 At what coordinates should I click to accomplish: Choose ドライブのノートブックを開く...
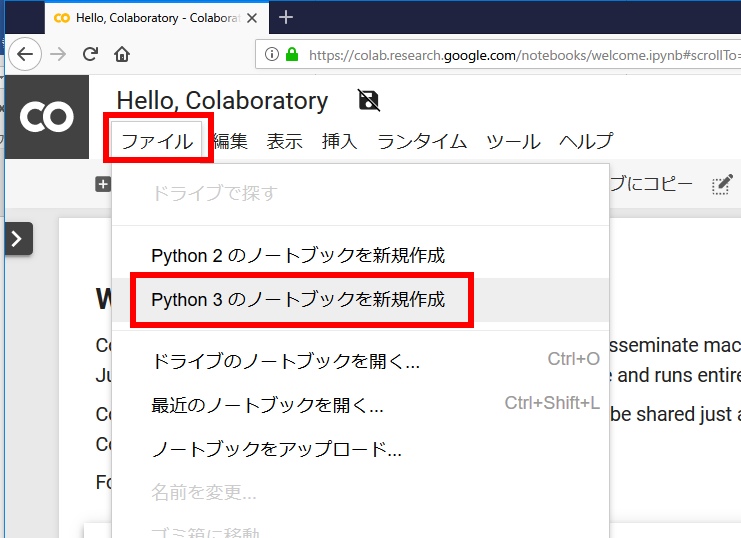coord(361,361)
